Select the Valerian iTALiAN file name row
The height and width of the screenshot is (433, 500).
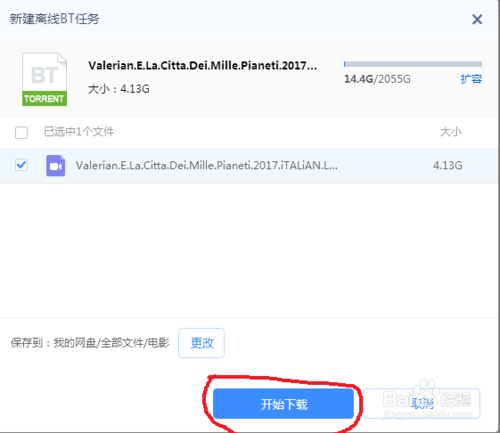pyautogui.click(x=249, y=166)
